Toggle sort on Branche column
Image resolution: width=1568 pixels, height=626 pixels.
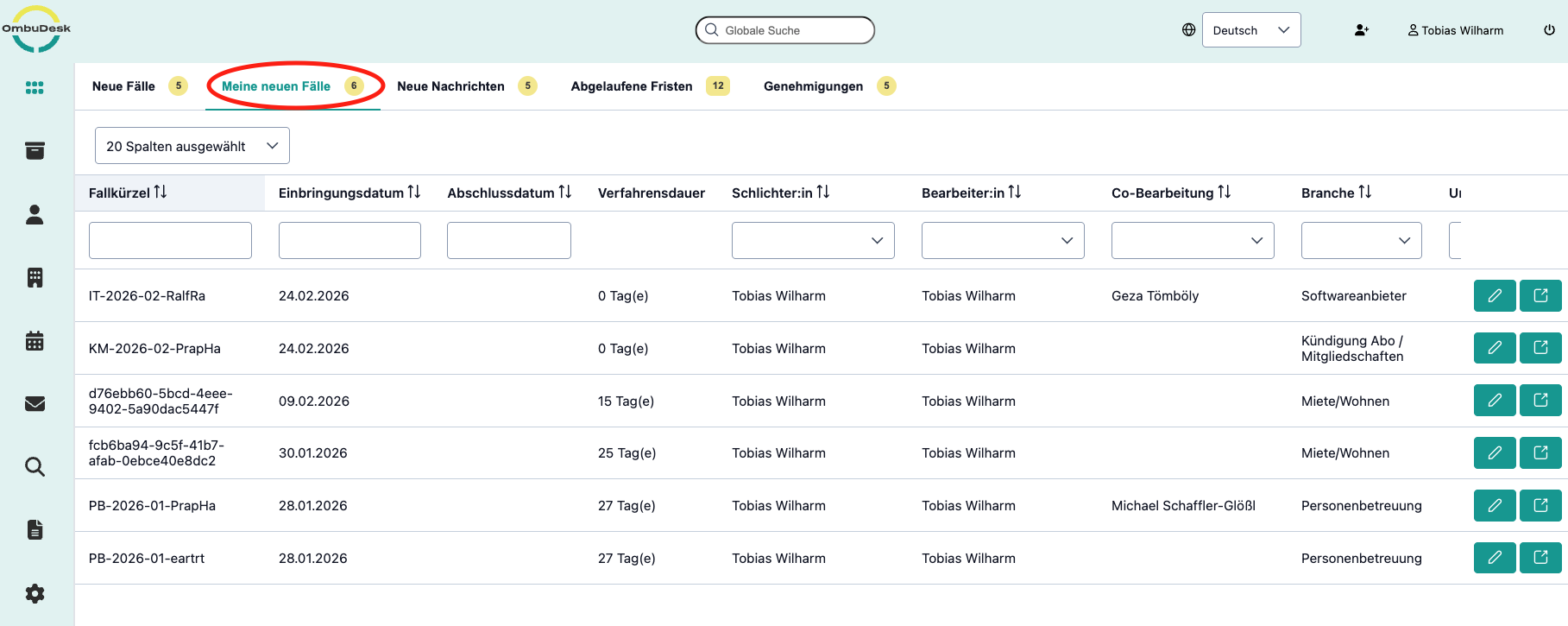(x=1364, y=193)
